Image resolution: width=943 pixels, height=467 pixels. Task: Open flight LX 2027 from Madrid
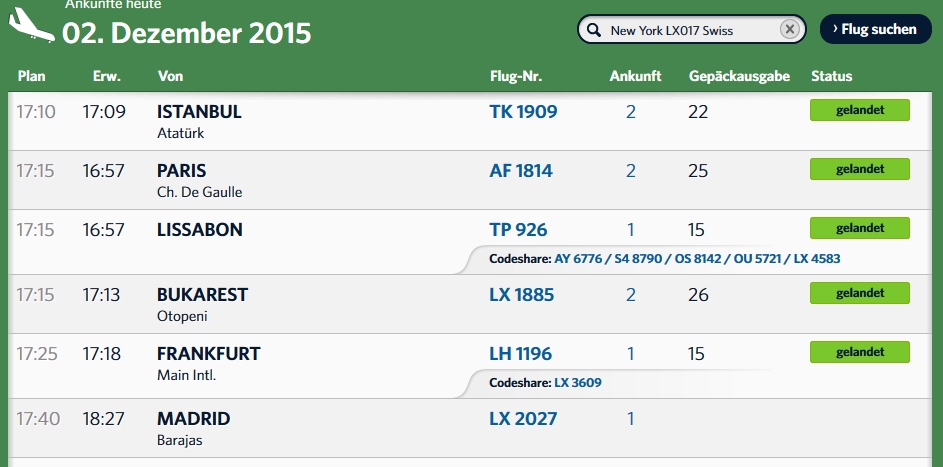pyautogui.click(x=522, y=419)
